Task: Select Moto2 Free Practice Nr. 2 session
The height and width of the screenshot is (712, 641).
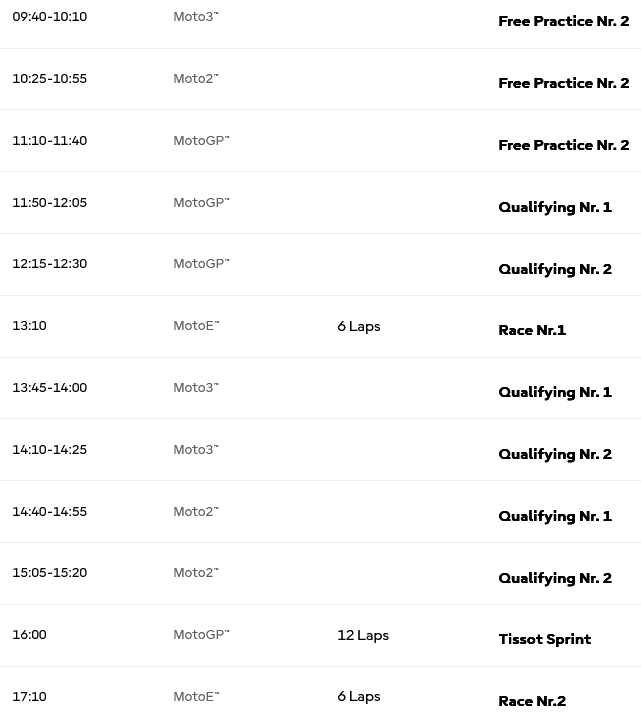Action: click(x=563, y=83)
